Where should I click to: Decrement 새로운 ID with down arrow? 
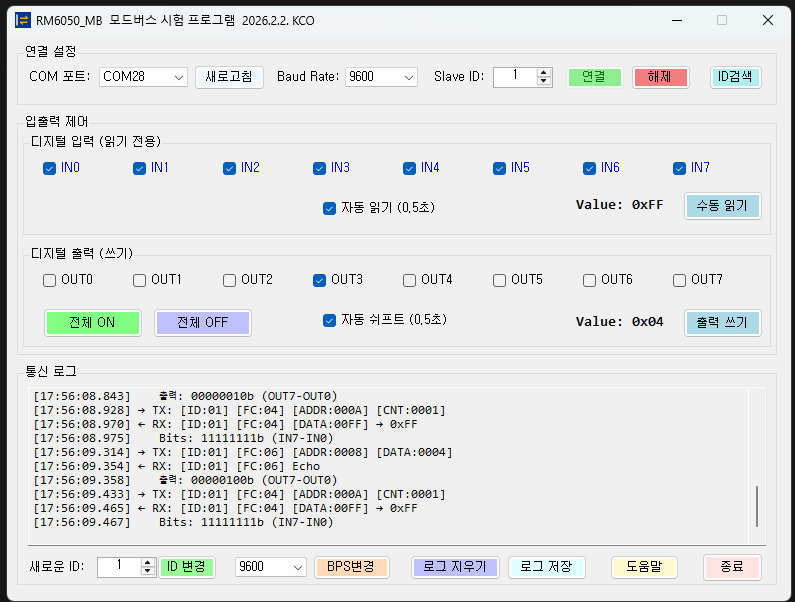[x=148, y=571]
